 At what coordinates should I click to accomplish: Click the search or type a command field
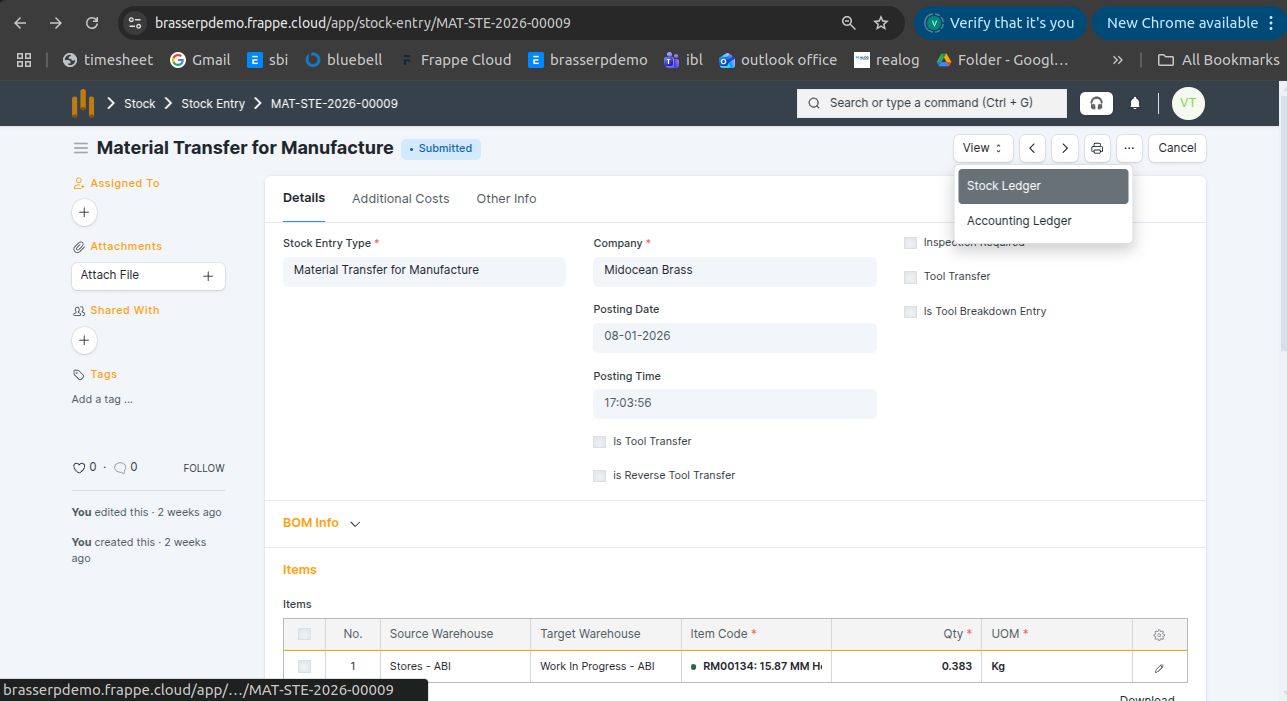pos(930,103)
